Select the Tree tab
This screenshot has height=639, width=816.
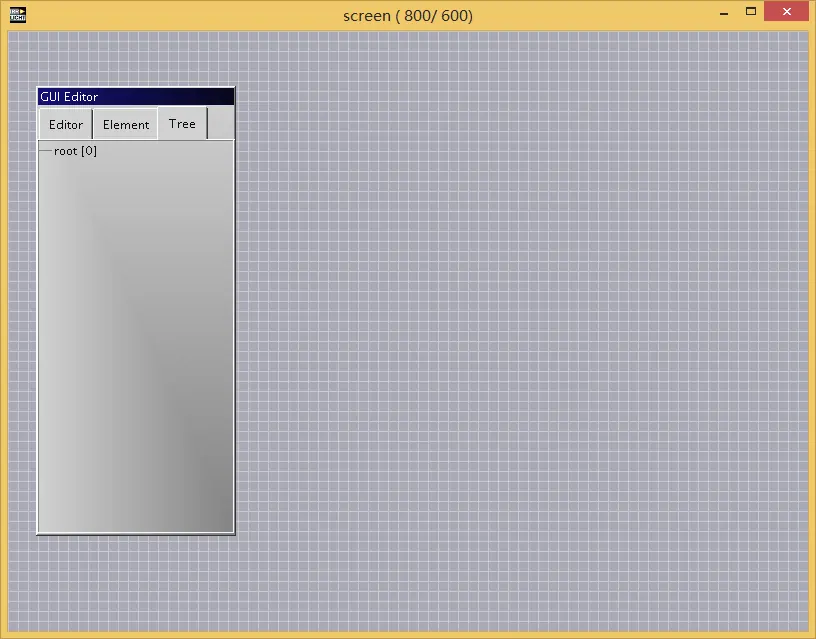click(182, 124)
